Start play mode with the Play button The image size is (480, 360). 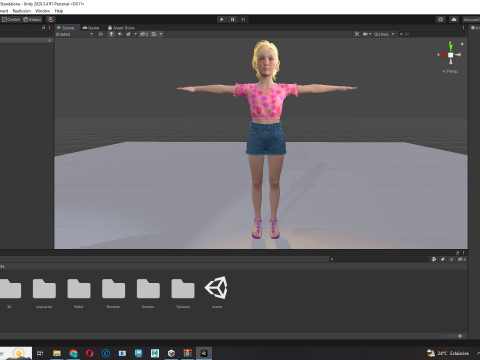click(x=222, y=19)
